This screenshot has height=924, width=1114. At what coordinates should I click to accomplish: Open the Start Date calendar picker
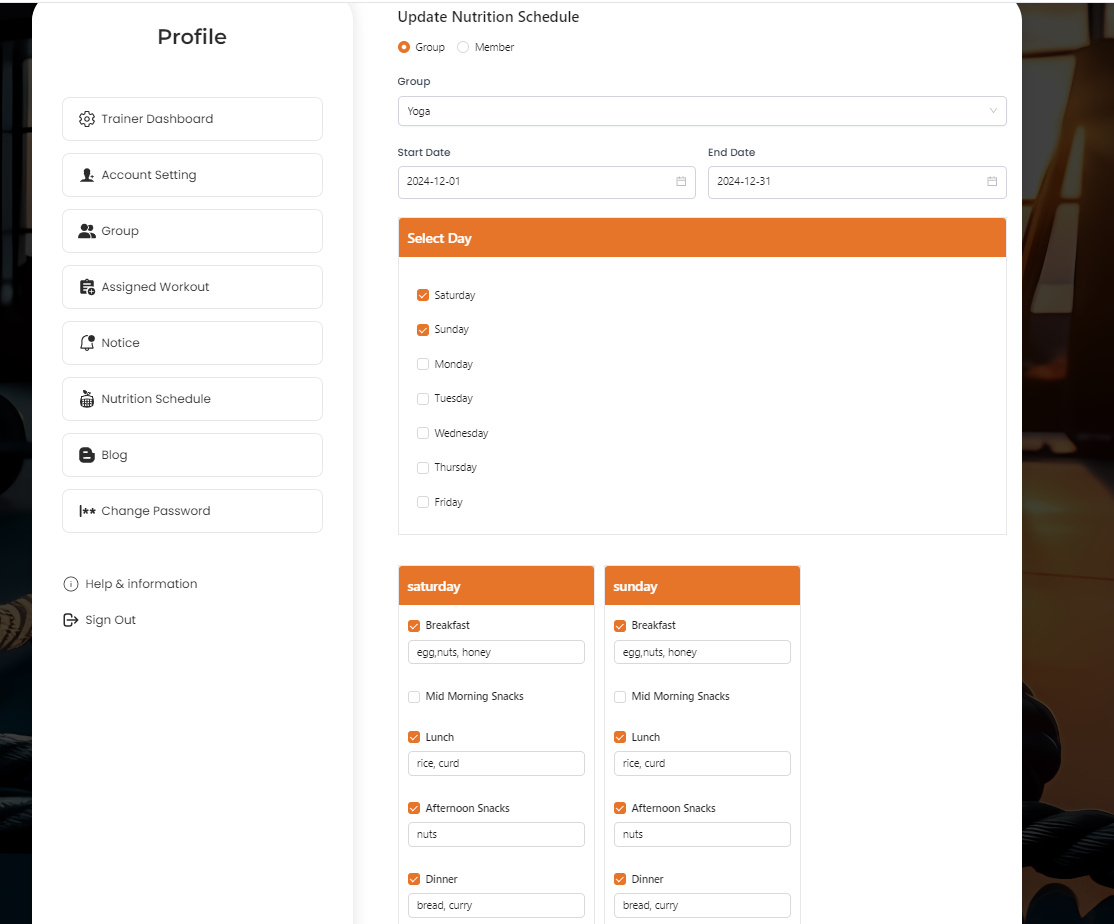tap(681, 182)
